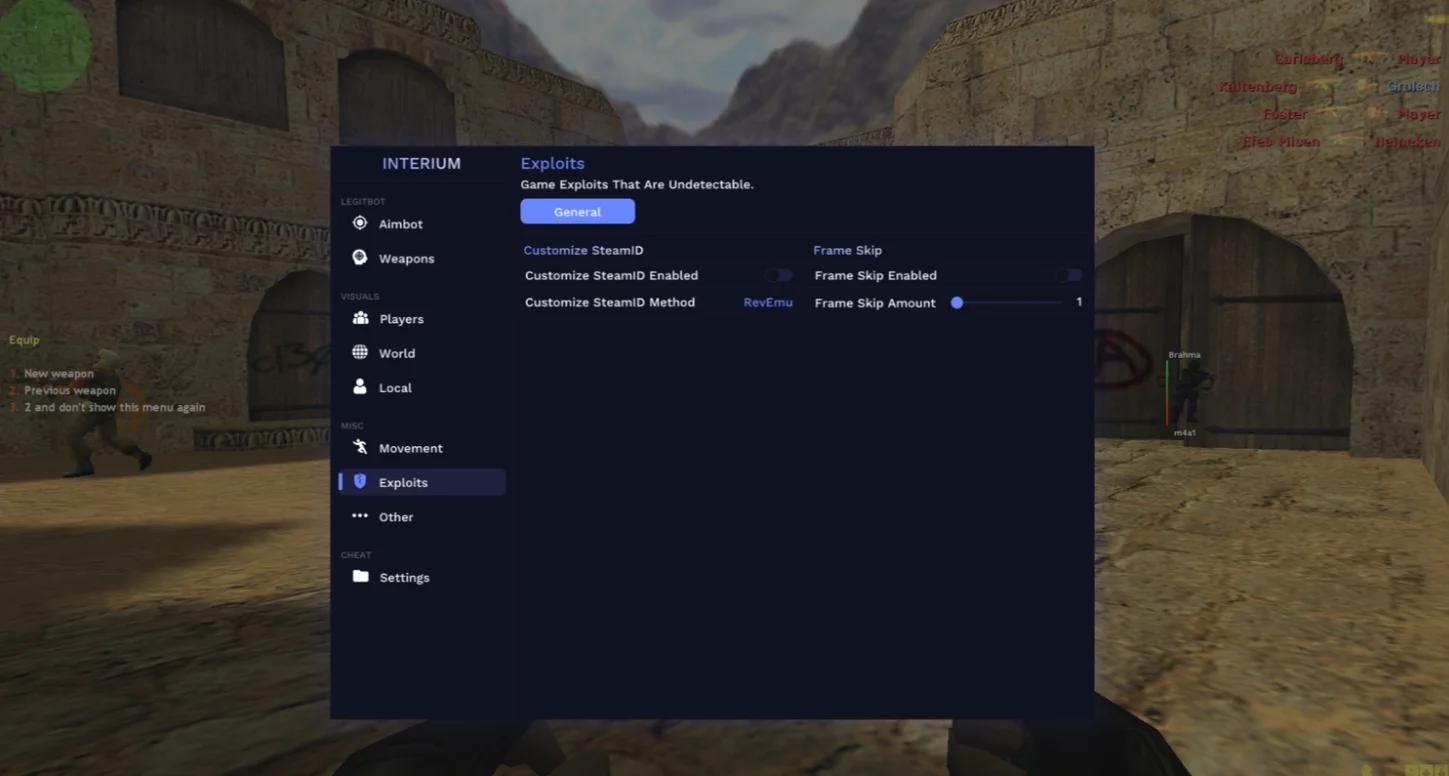Click the Exploits shield icon
Viewport: 1449px width, 776px height.
[360, 482]
